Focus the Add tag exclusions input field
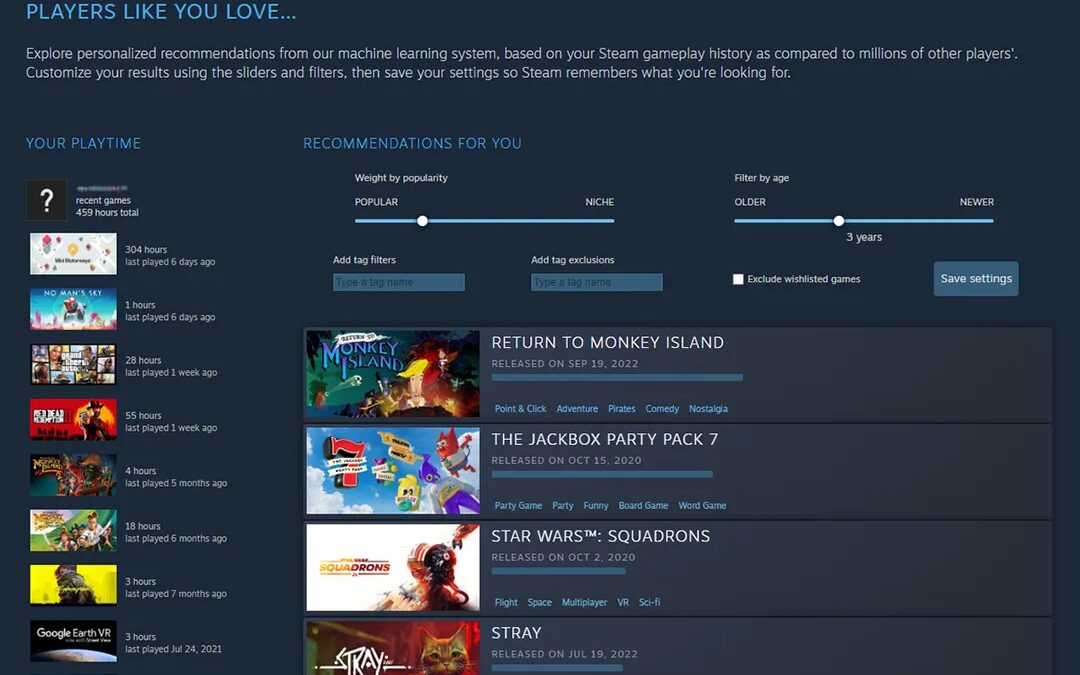Screen dimensions: 1080x675 click(596, 282)
